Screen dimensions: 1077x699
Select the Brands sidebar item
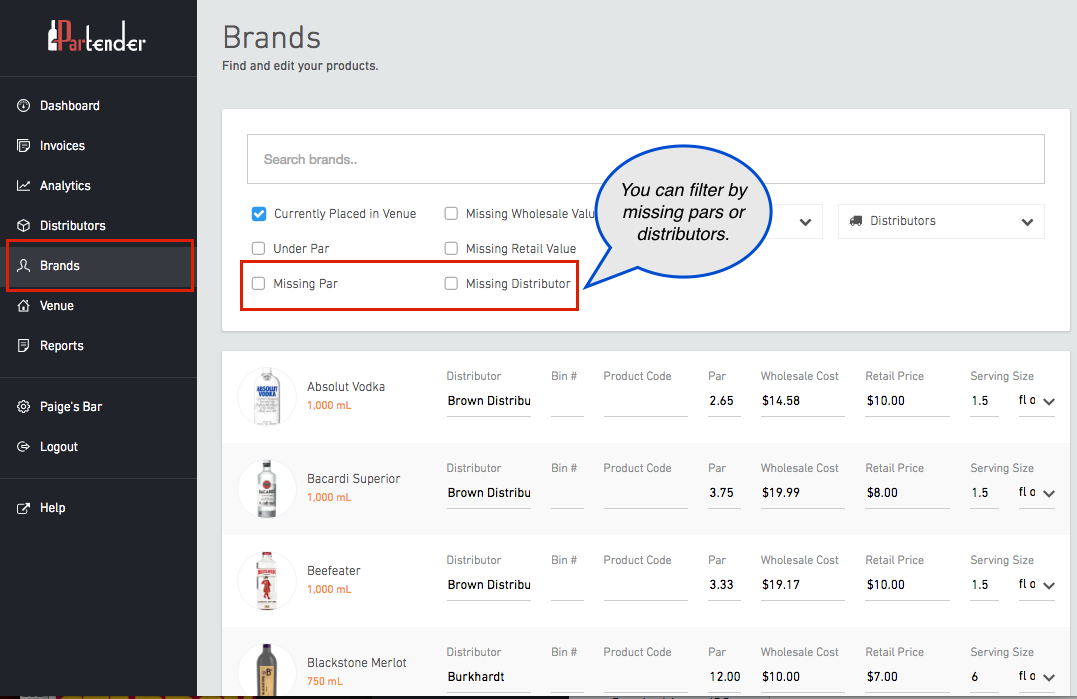pos(100,265)
